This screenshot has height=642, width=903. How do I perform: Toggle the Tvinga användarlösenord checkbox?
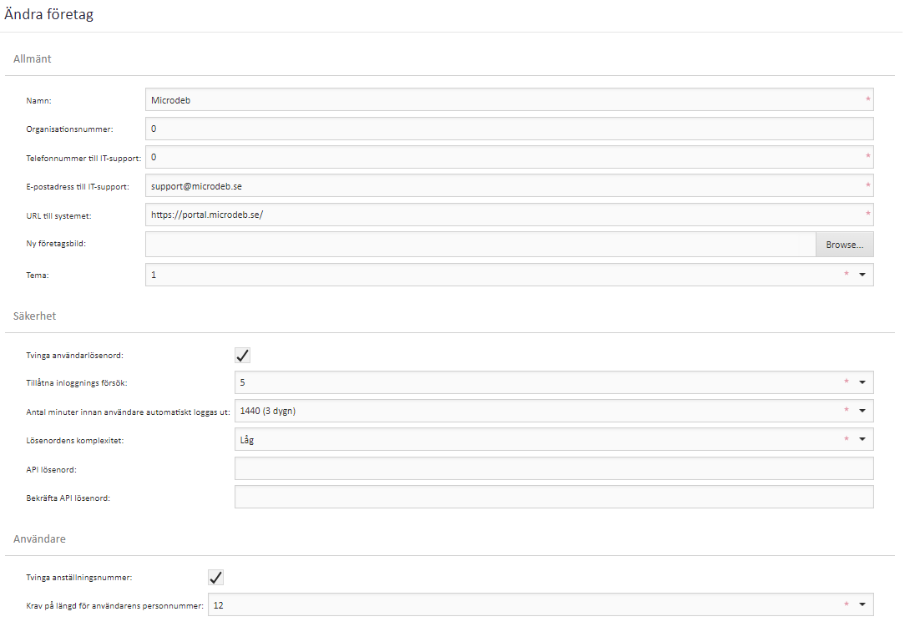[242, 355]
